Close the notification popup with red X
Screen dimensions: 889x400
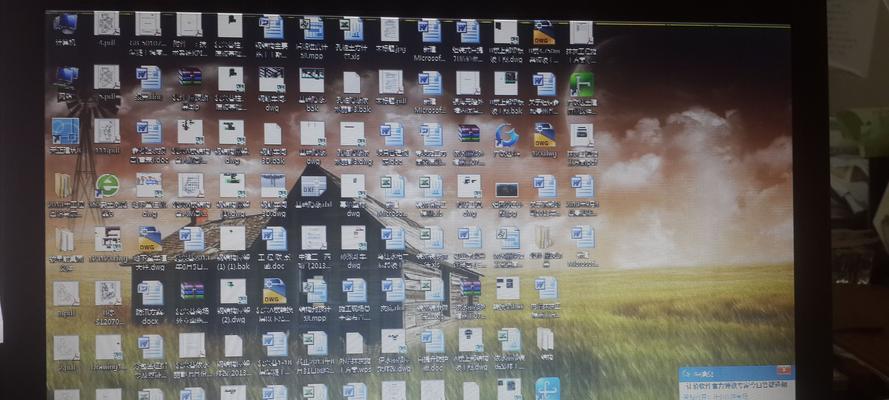click(786, 371)
